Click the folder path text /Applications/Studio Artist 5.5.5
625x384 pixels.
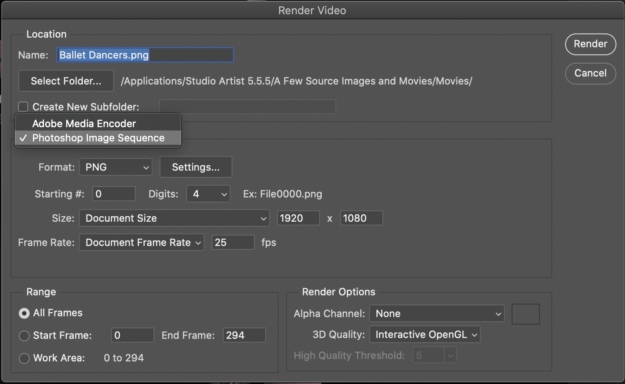[297, 81]
